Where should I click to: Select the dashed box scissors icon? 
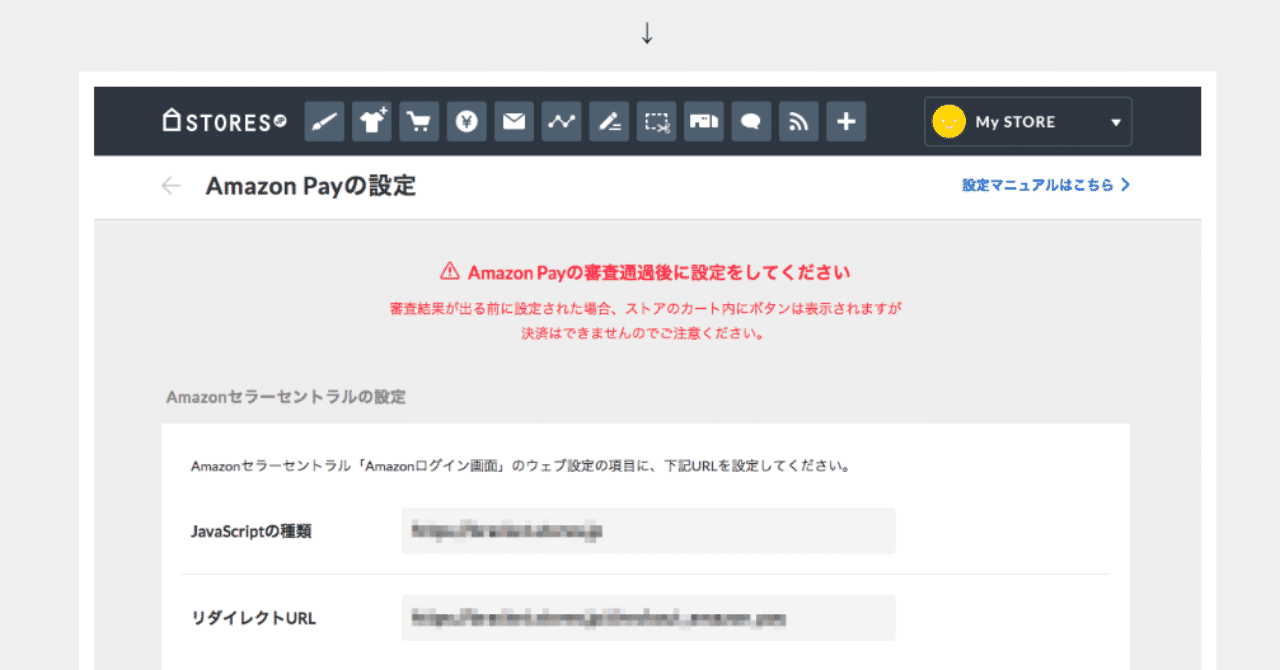pyautogui.click(x=656, y=121)
